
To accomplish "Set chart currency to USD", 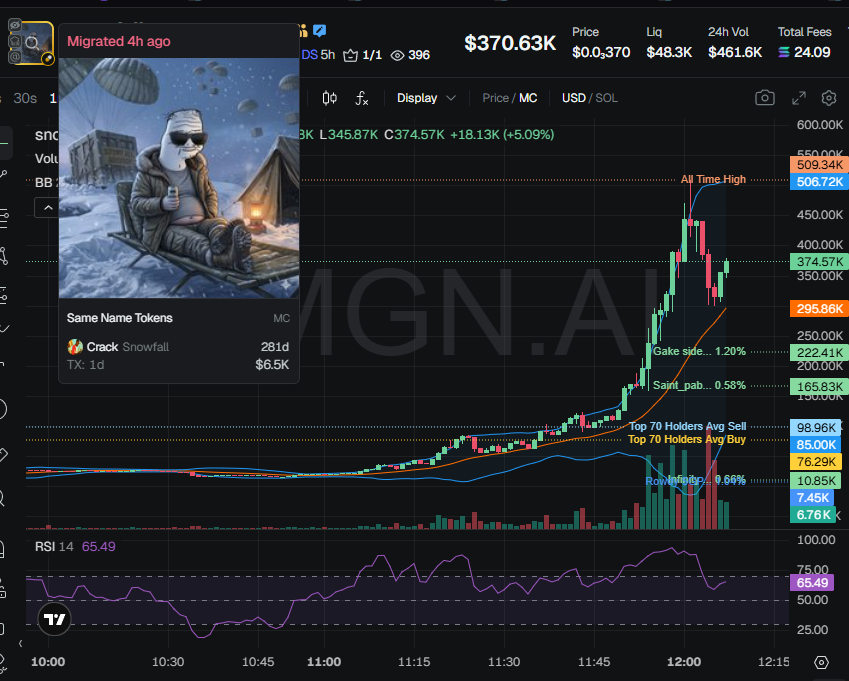I will 573,98.
